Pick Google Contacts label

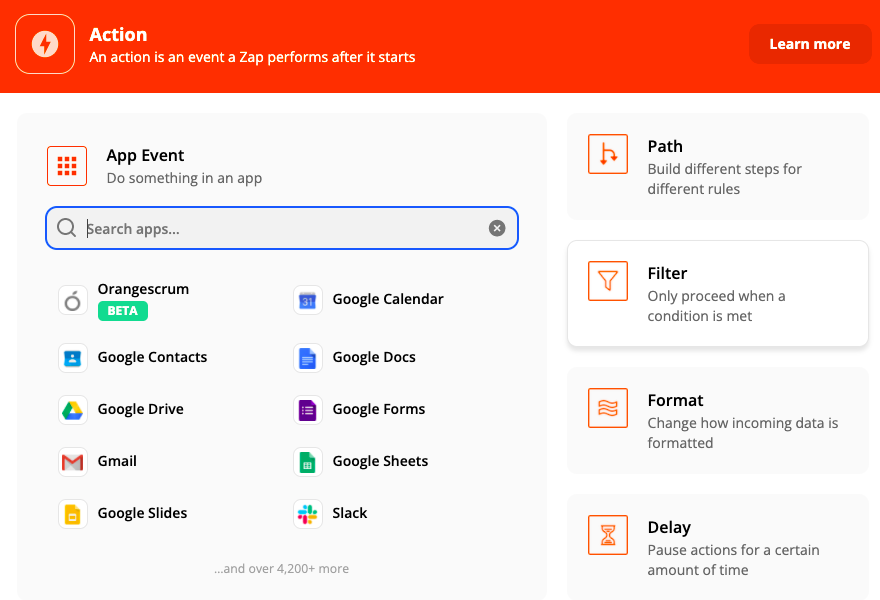152,357
